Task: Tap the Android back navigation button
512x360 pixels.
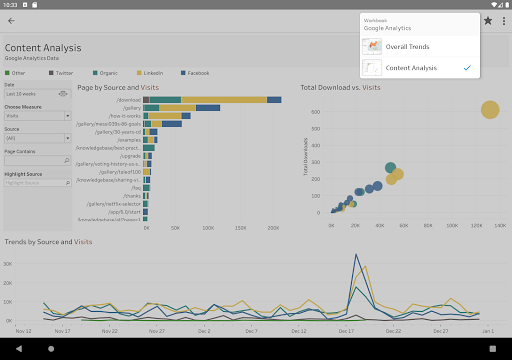Action: (x=19, y=349)
